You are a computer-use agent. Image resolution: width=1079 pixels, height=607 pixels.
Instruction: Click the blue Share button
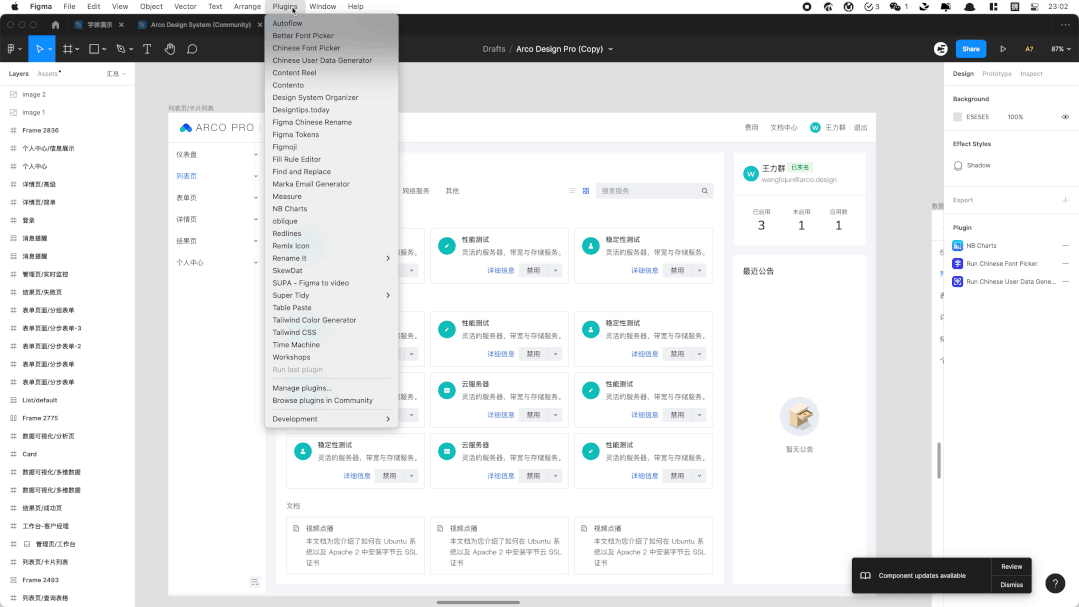[x=970, y=49]
